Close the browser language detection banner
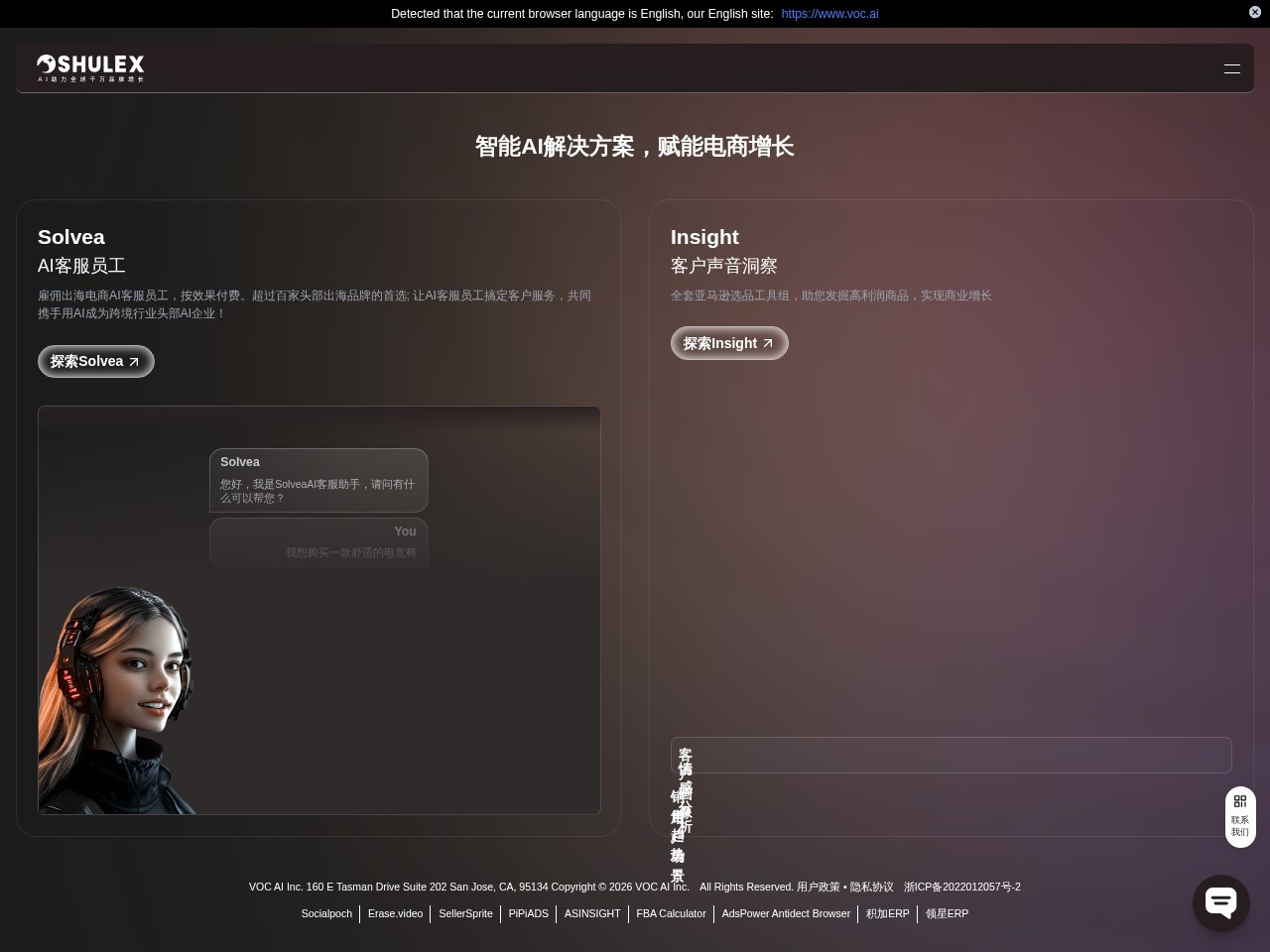 click(1254, 12)
